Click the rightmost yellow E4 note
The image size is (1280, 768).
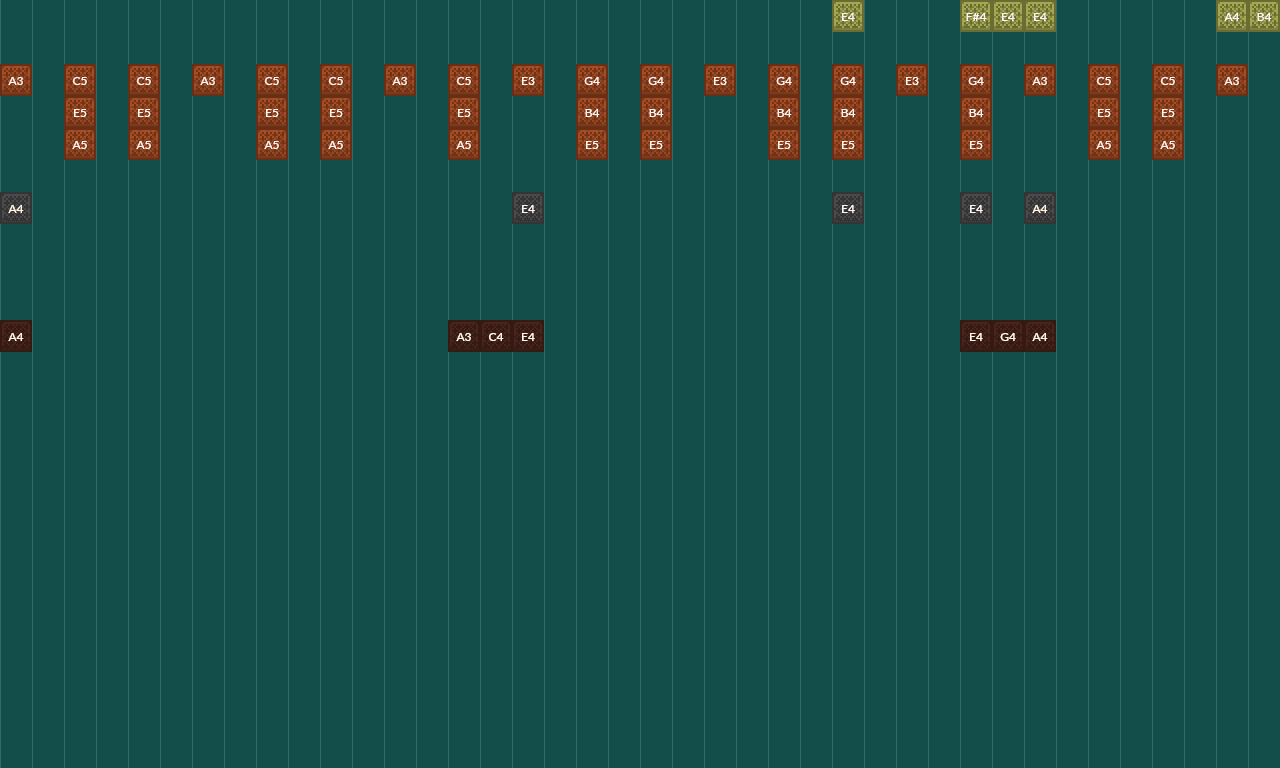1040,16
